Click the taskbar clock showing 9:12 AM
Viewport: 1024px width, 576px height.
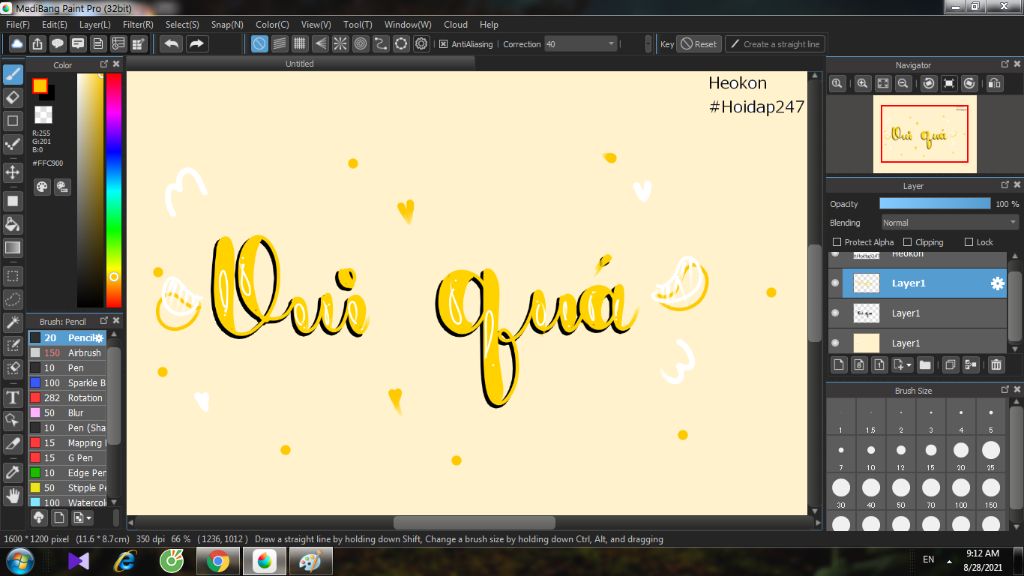(982, 553)
